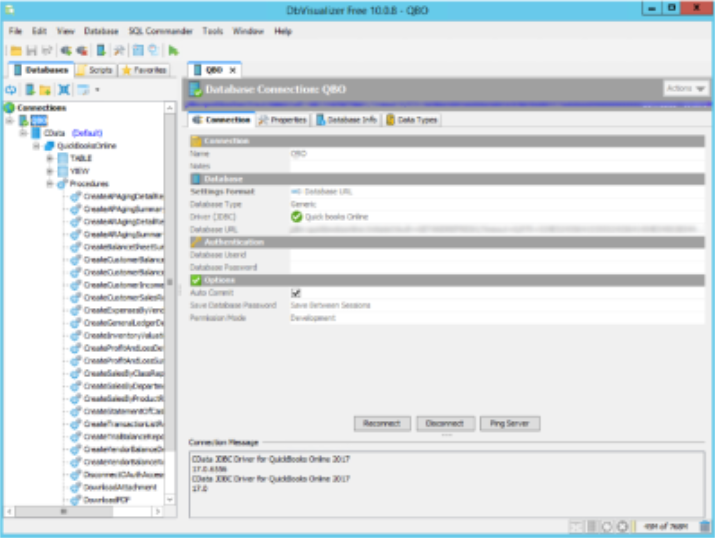Click gear icon beside DownloadPDF procedure
The width and height of the screenshot is (715, 538).
pyautogui.click(x=76, y=500)
